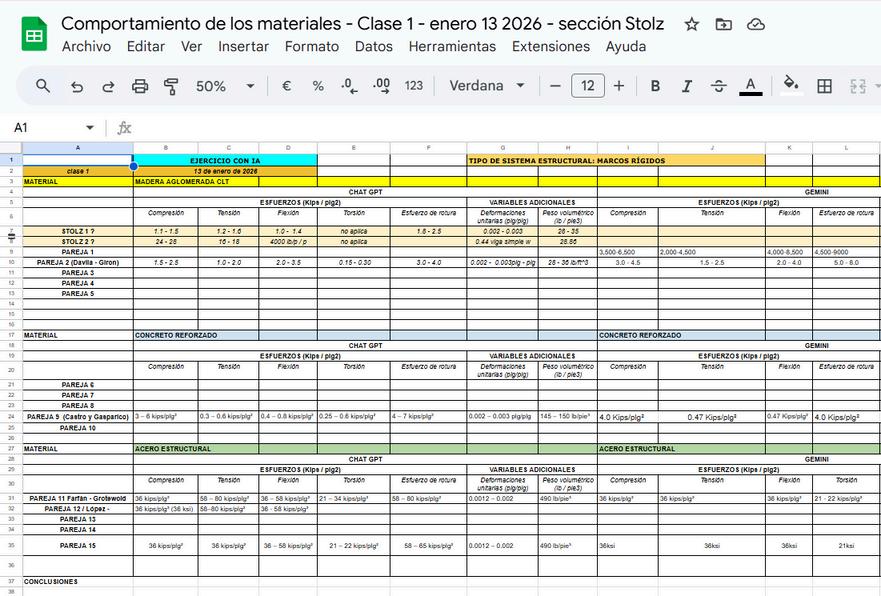
Task: Click the font size field showing 12
Action: coord(588,86)
